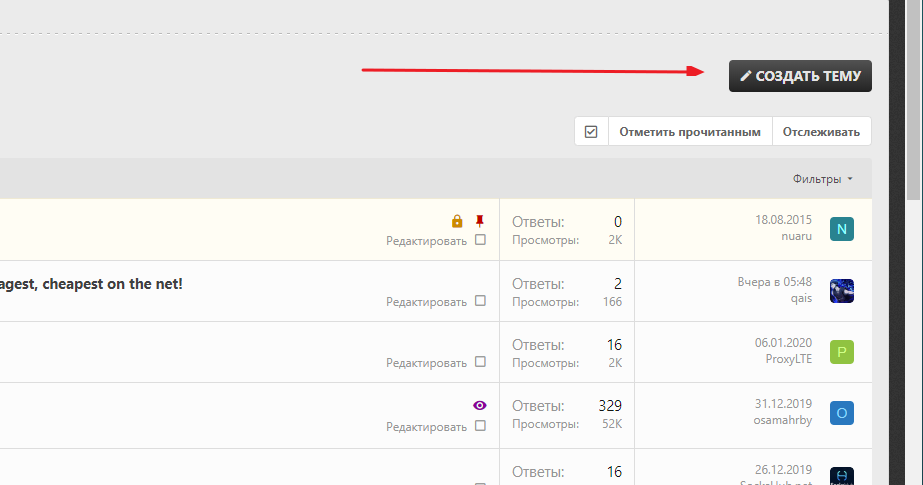The width and height of the screenshot is (923, 485).
Task: Click the select-all checkbox icon
Action: 591,132
